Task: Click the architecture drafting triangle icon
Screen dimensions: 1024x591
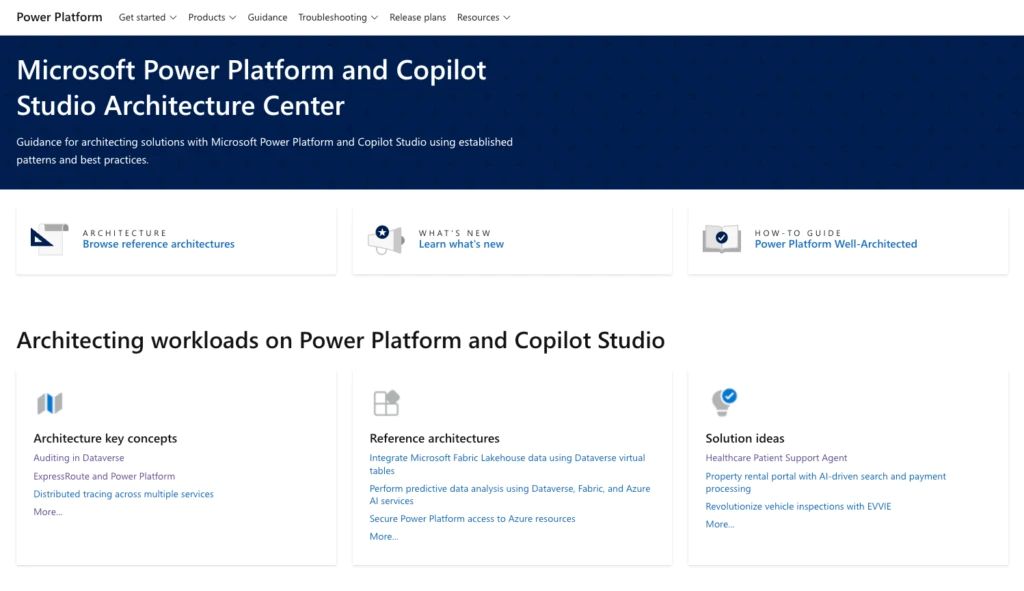Action: pos(50,239)
